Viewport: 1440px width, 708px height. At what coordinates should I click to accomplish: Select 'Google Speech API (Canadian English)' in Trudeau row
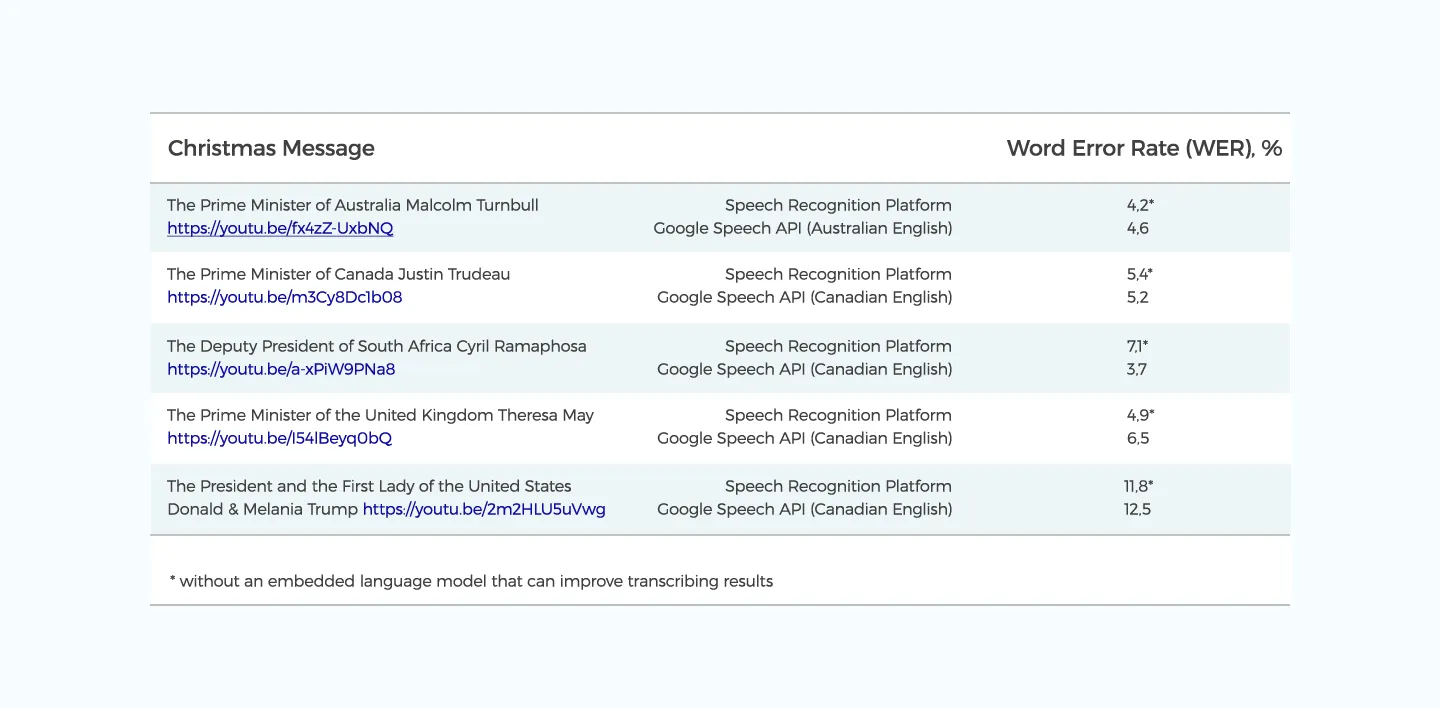point(805,297)
